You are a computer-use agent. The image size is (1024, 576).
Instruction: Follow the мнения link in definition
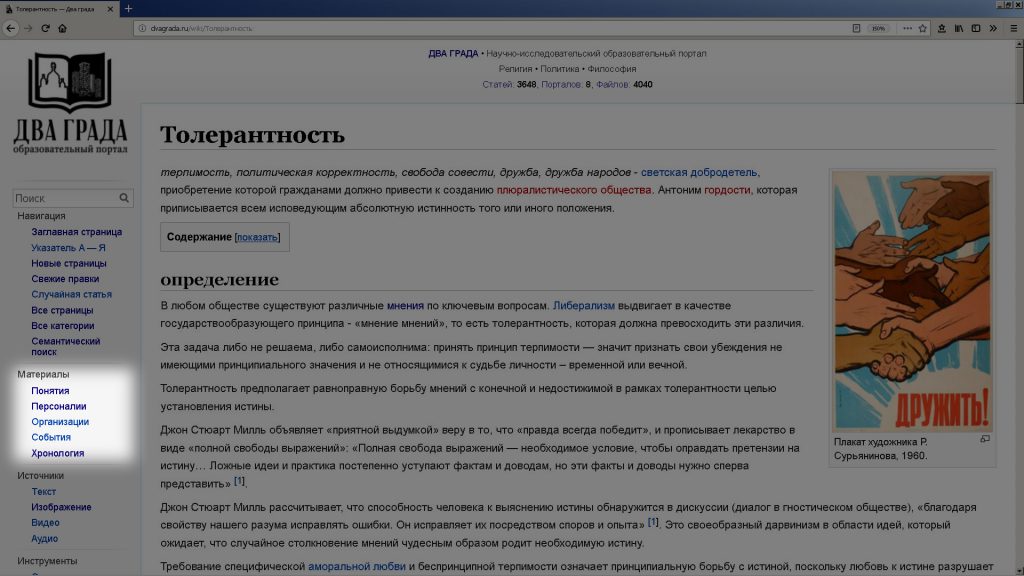point(405,306)
